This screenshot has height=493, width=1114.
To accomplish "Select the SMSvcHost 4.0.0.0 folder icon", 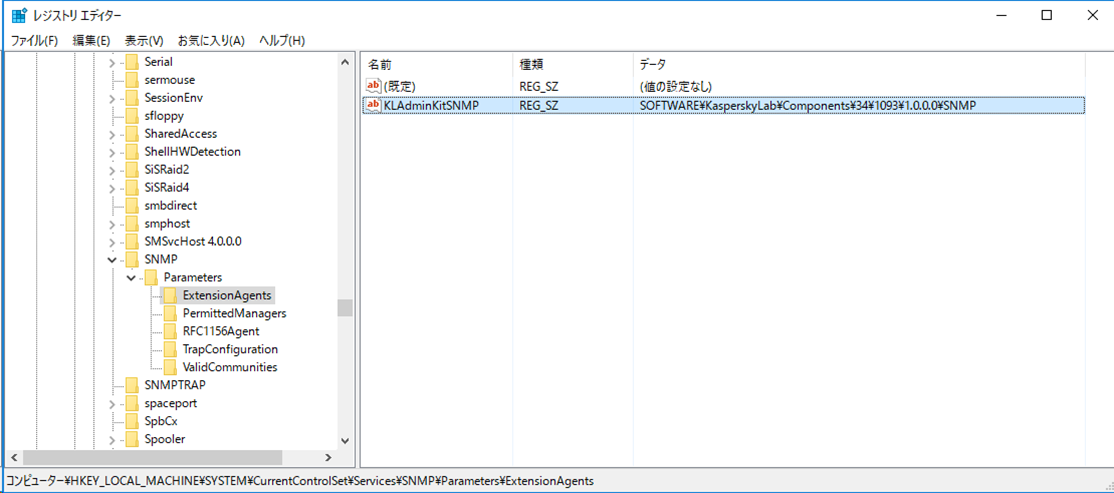I will click(x=131, y=242).
